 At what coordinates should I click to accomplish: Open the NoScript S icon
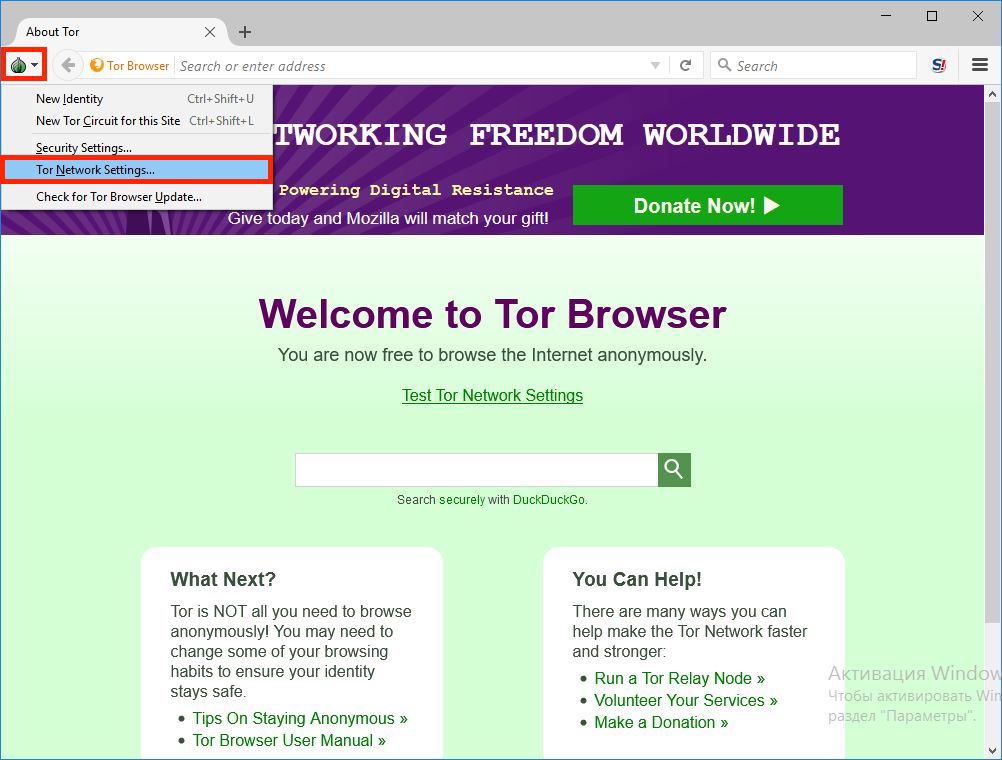pos(939,65)
